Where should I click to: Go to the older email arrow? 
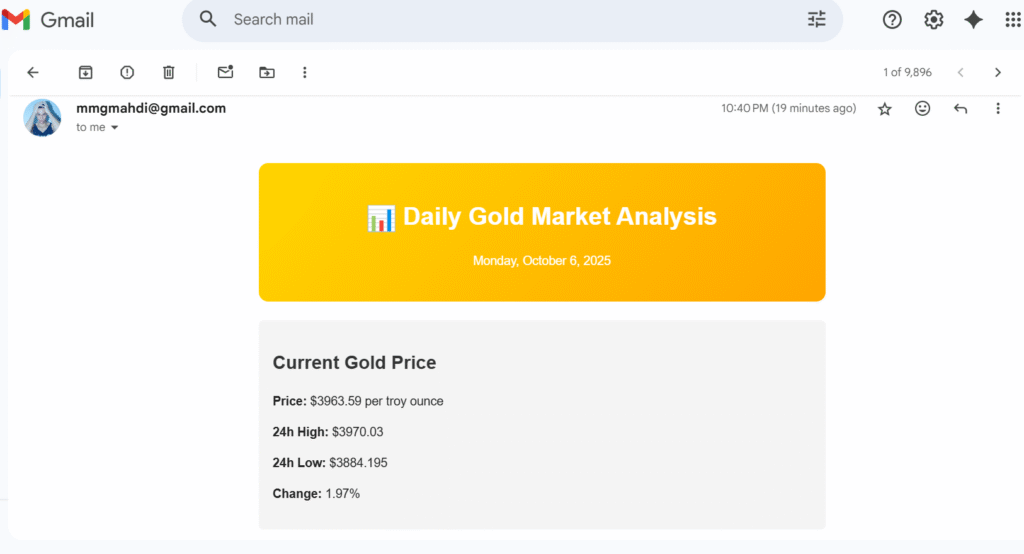point(997,72)
